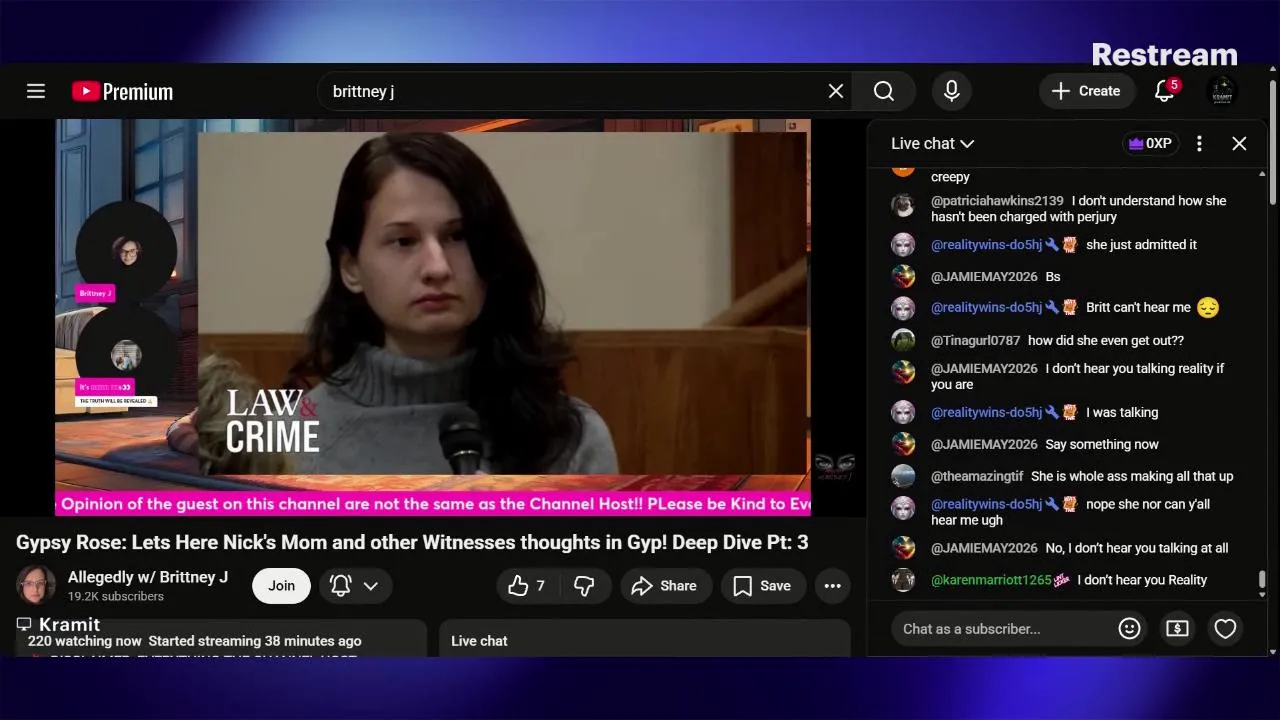Click 'She is whole ass making all that up' message

coord(1132,476)
